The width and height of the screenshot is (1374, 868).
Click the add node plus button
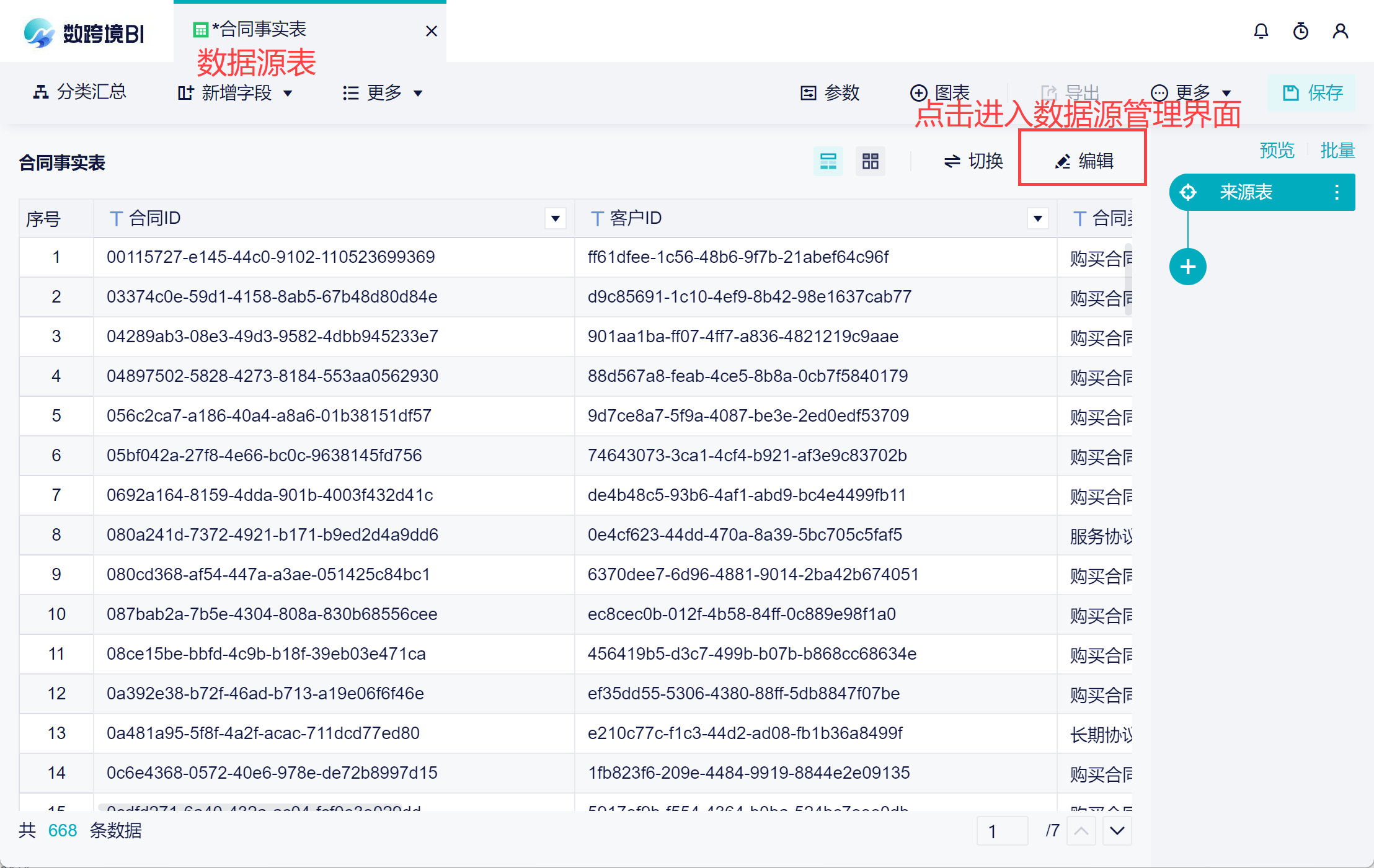(1187, 267)
